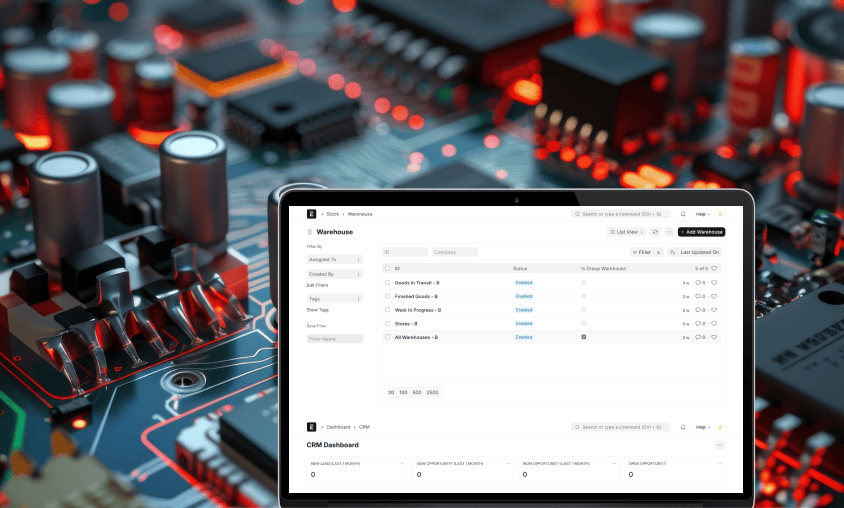Go to Dashboard breadcrumb
Image resolution: width=844 pixels, height=508 pixels.
(338, 427)
